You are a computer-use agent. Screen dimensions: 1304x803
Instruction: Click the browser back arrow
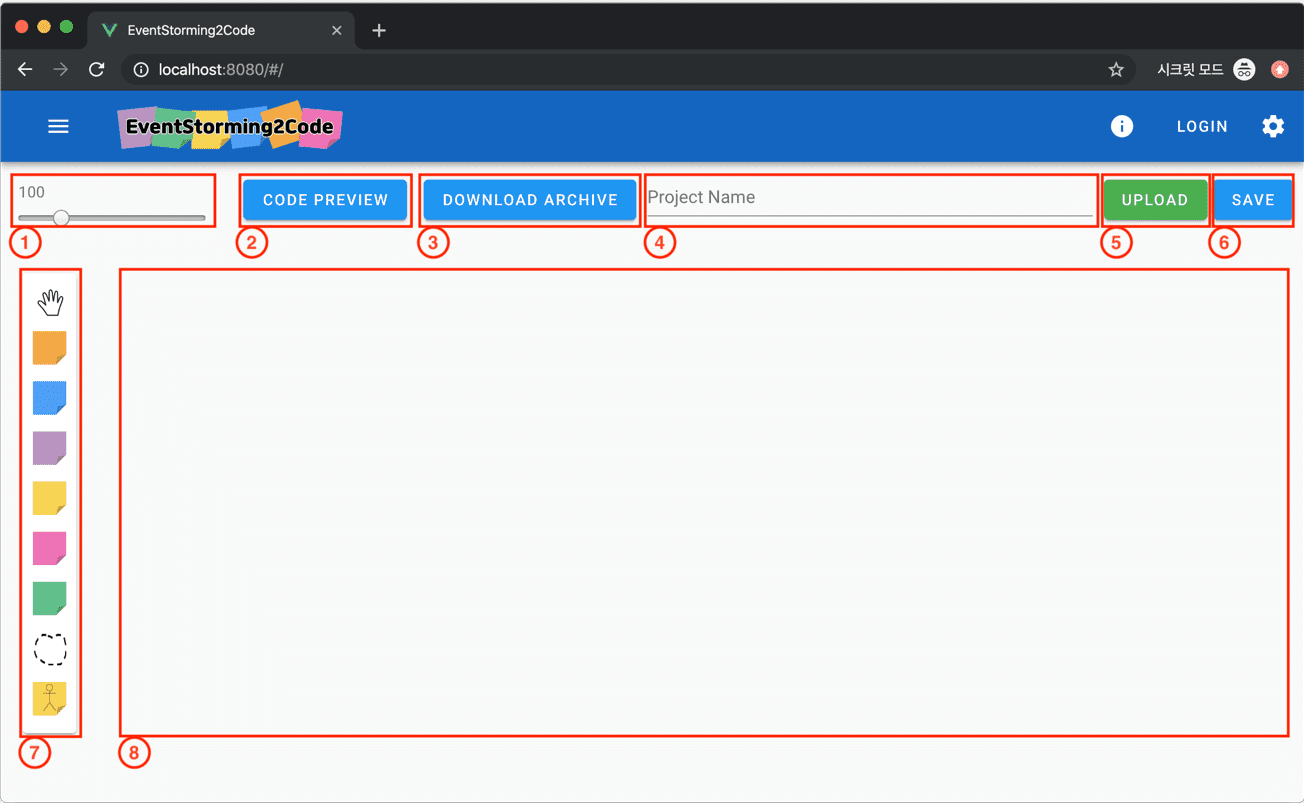(x=25, y=69)
